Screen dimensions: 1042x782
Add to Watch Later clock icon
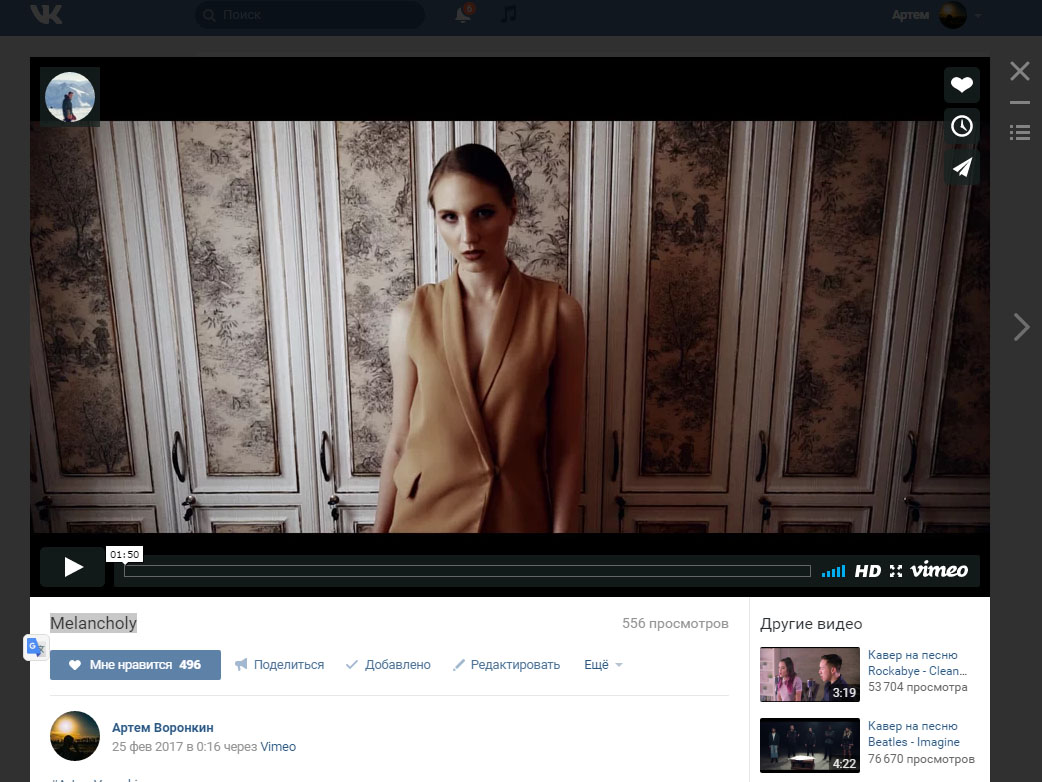[x=962, y=126]
